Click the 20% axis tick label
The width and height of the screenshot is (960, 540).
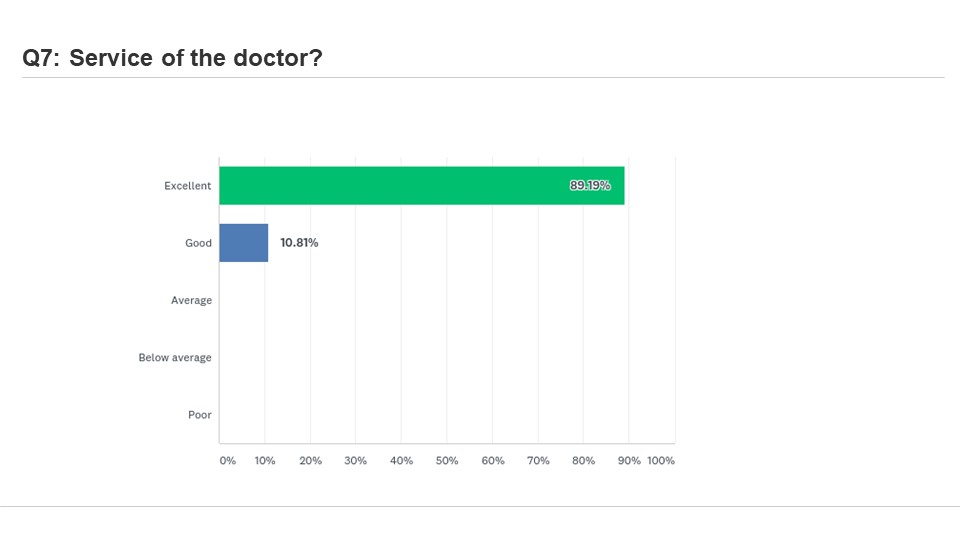[310, 460]
